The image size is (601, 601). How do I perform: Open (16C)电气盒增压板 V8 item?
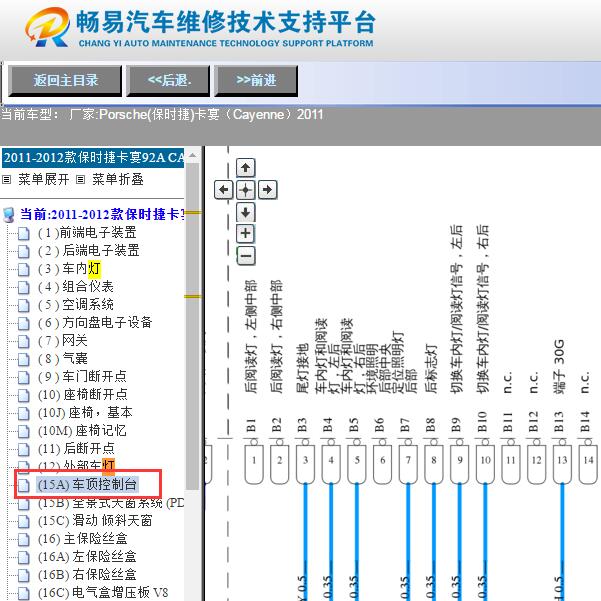pyautogui.click(x=103, y=593)
